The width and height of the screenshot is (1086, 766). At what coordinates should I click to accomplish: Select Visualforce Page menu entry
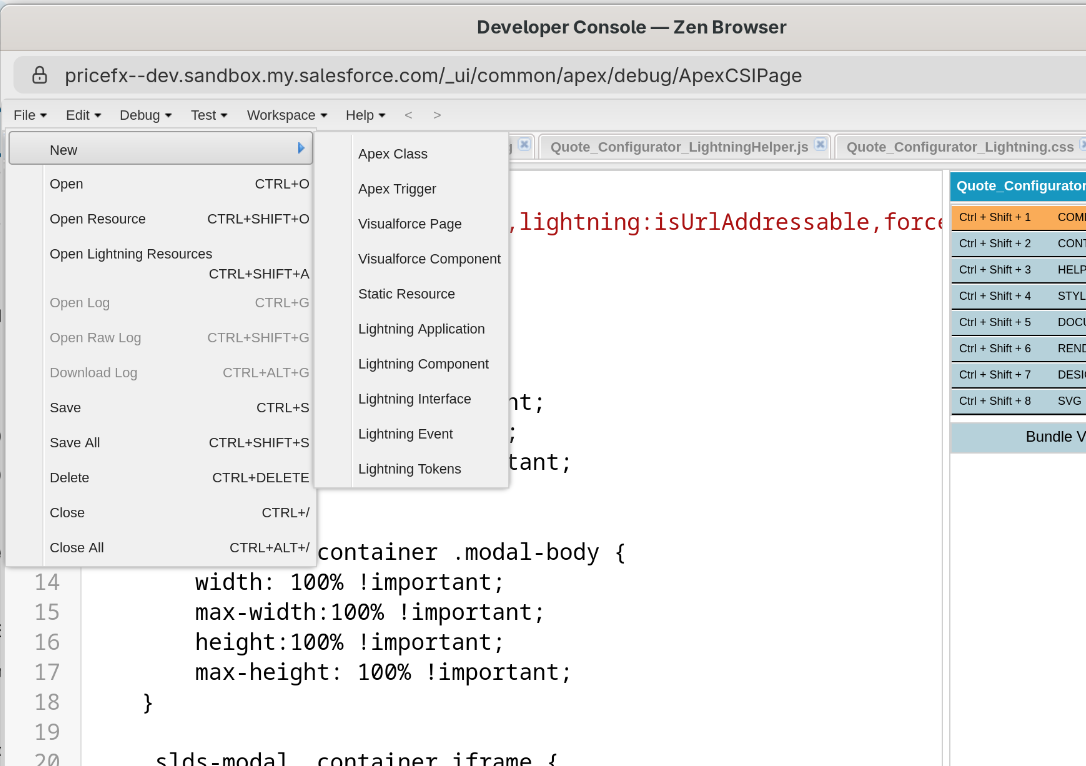tap(410, 224)
